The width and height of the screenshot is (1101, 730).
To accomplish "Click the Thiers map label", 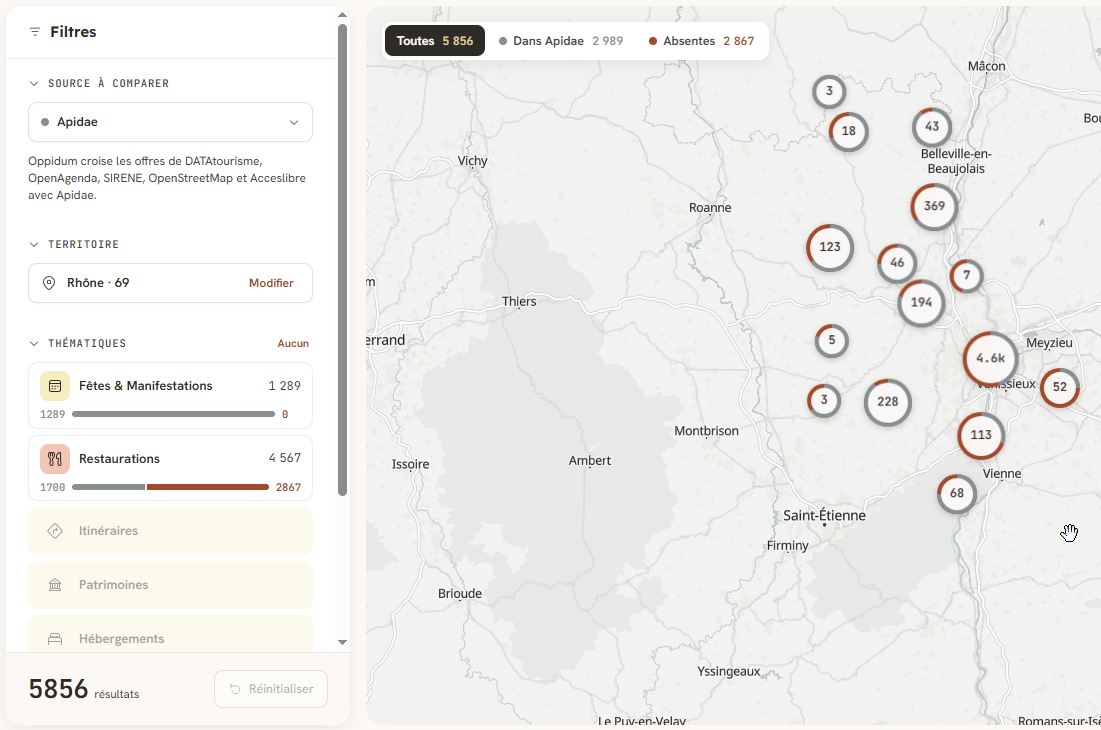I will pos(519,302).
